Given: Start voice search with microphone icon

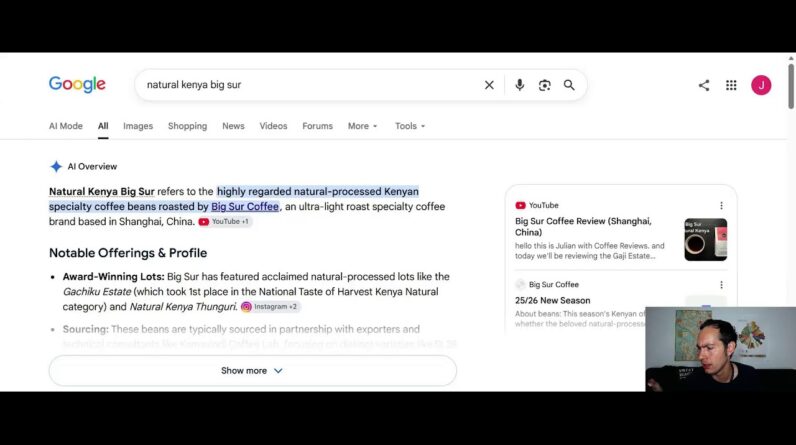Looking at the screenshot, I should click(519, 85).
